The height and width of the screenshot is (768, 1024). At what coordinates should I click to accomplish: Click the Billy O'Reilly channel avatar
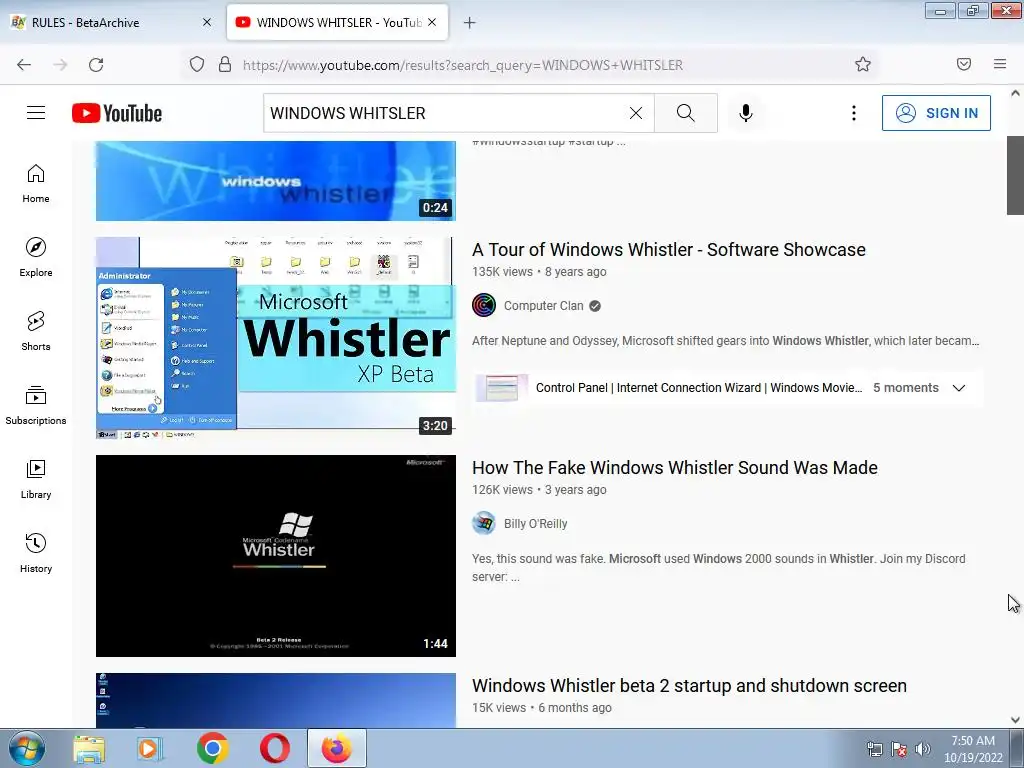pos(484,523)
